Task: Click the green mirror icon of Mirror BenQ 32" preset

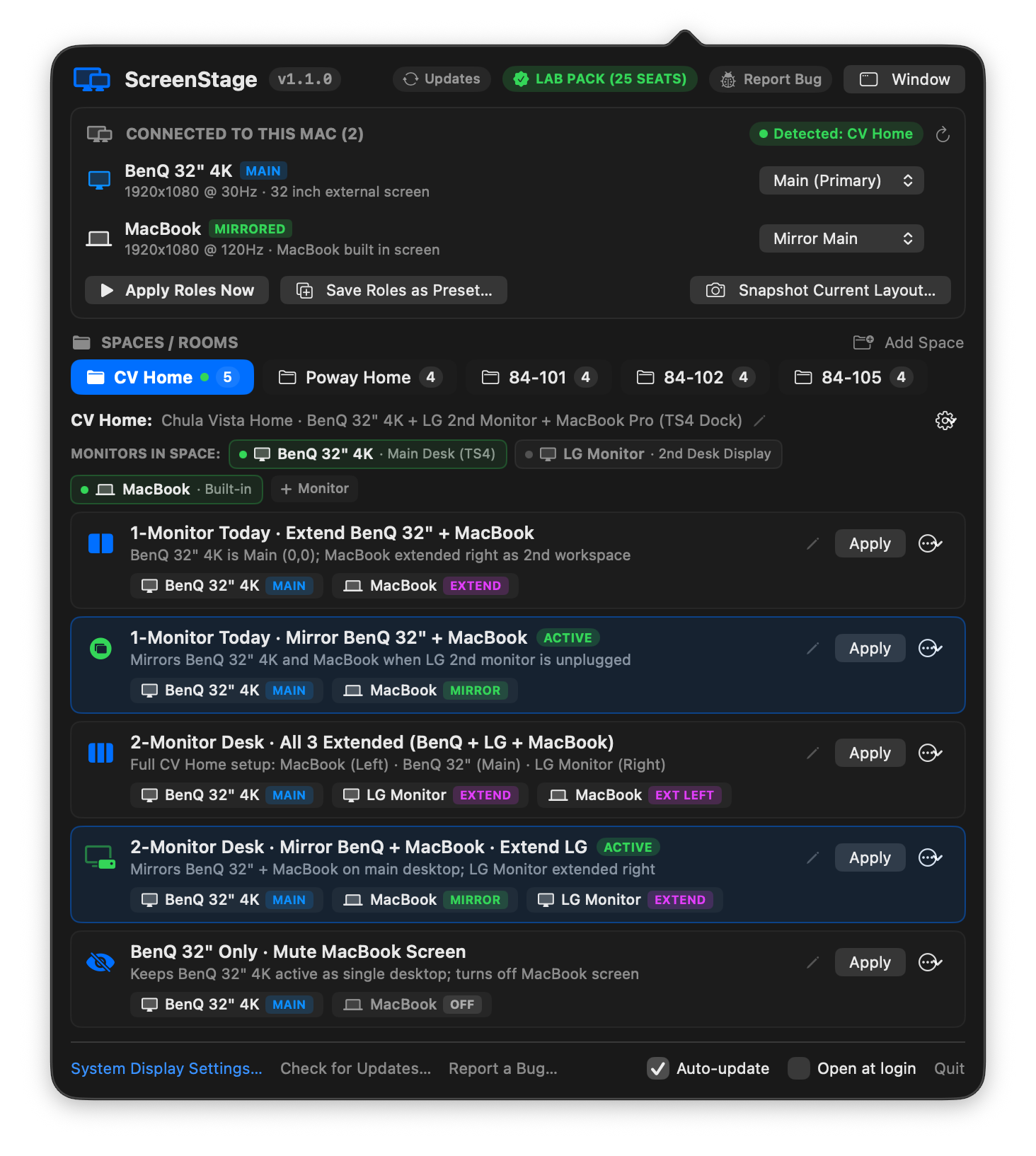Action: [100, 648]
